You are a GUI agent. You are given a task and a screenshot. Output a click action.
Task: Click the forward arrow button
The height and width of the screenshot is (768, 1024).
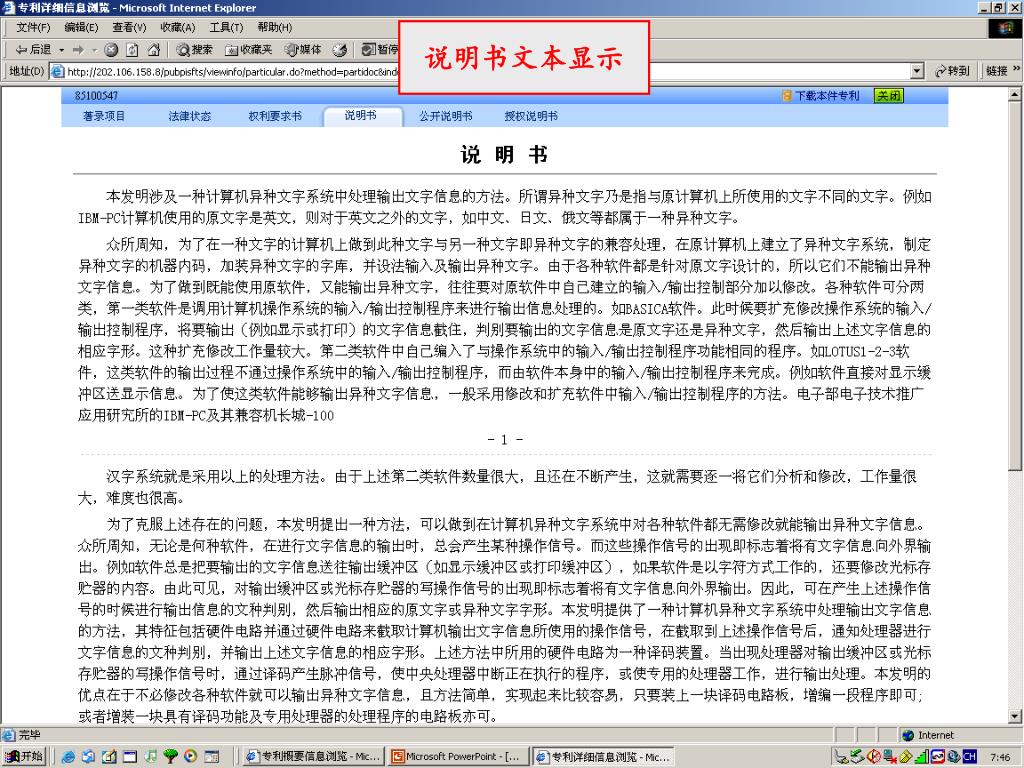(78, 50)
